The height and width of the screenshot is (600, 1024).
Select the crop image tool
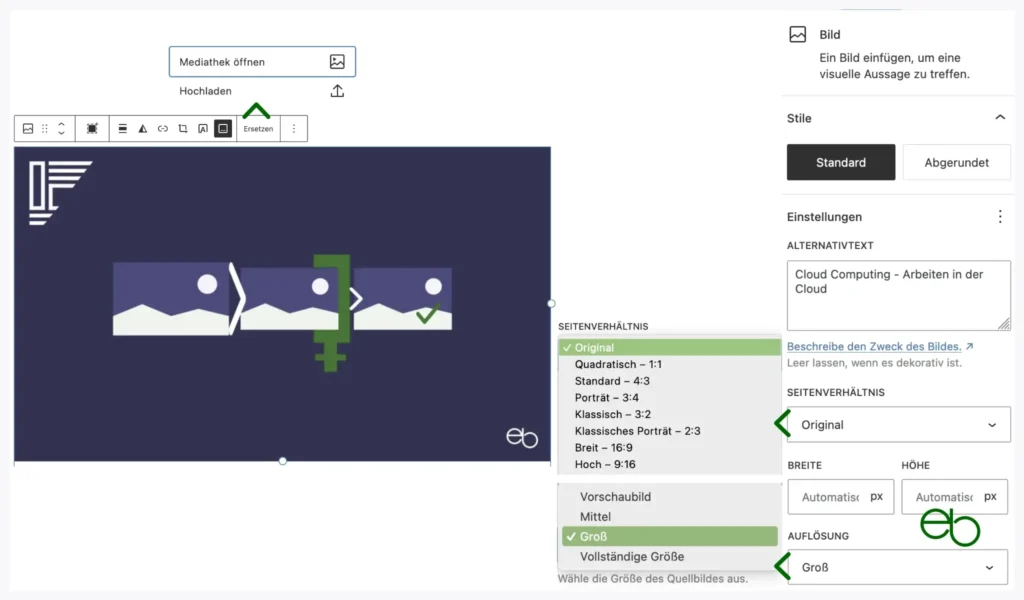(182, 129)
